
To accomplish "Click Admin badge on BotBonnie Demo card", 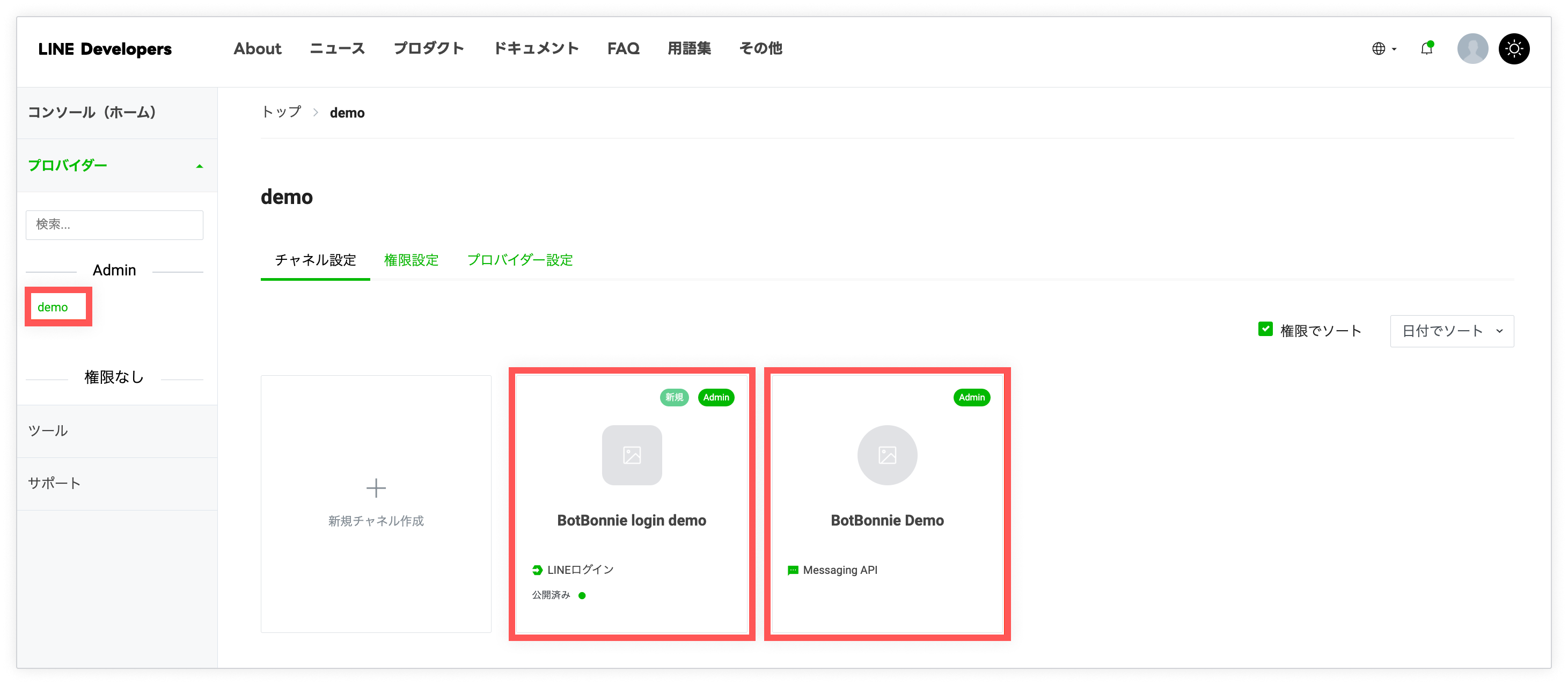I will 971,397.
